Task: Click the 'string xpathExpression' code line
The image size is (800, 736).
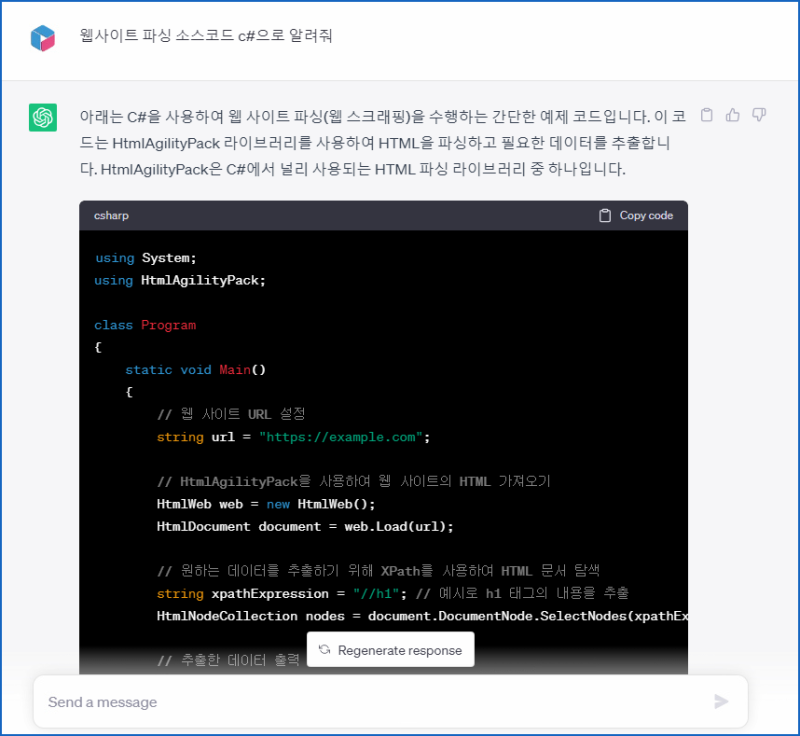Action: (392, 594)
